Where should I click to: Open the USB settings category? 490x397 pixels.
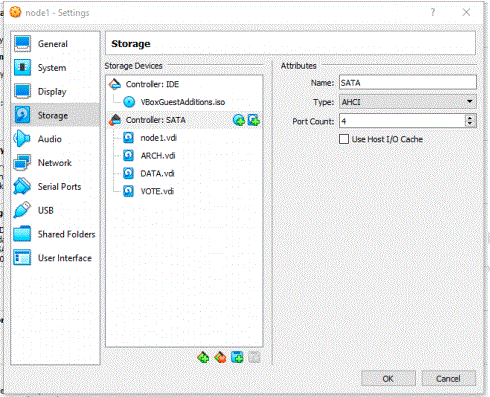[x=55, y=210]
